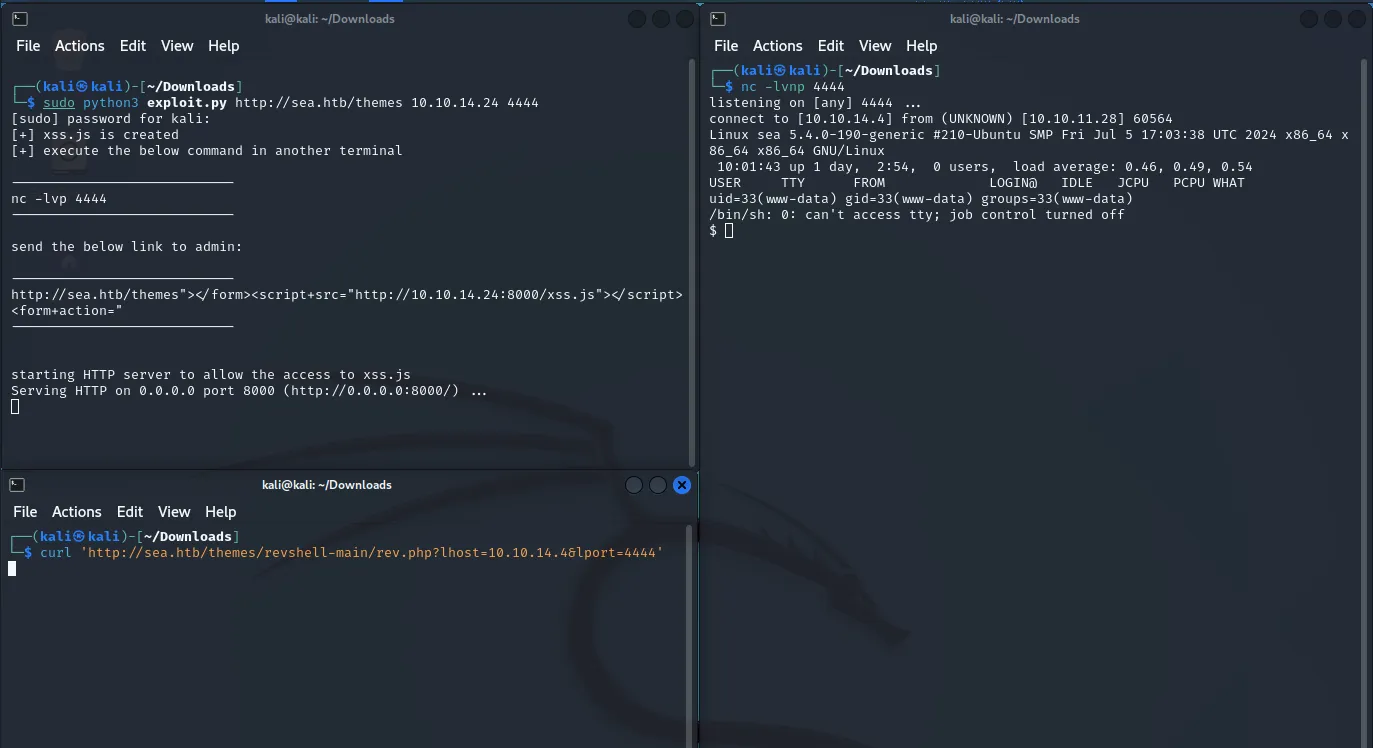The width and height of the screenshot is (1373, 748).
Task: Minimize the top-left exploit.py terminal window
Action: coord(637,19)
